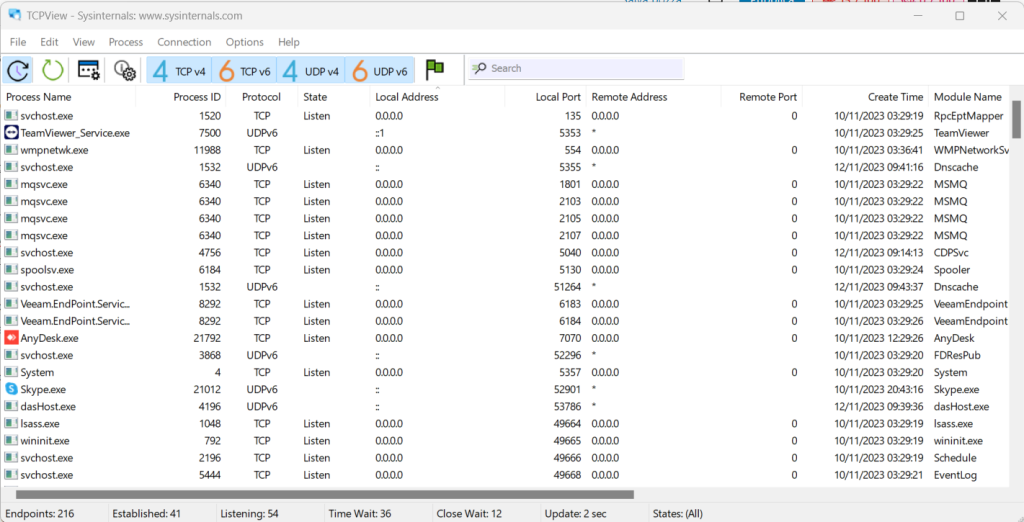Click the Skype.exe process icon
This screenshot has width=1024, height=522.
pyautogui.click(x=11, y=389)
